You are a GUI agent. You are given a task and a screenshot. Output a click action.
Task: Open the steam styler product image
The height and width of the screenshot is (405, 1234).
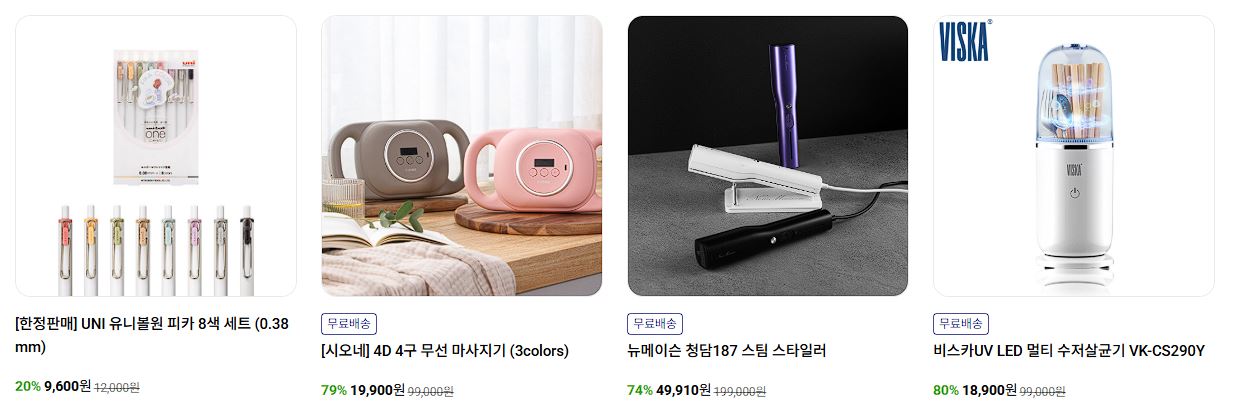768,156
